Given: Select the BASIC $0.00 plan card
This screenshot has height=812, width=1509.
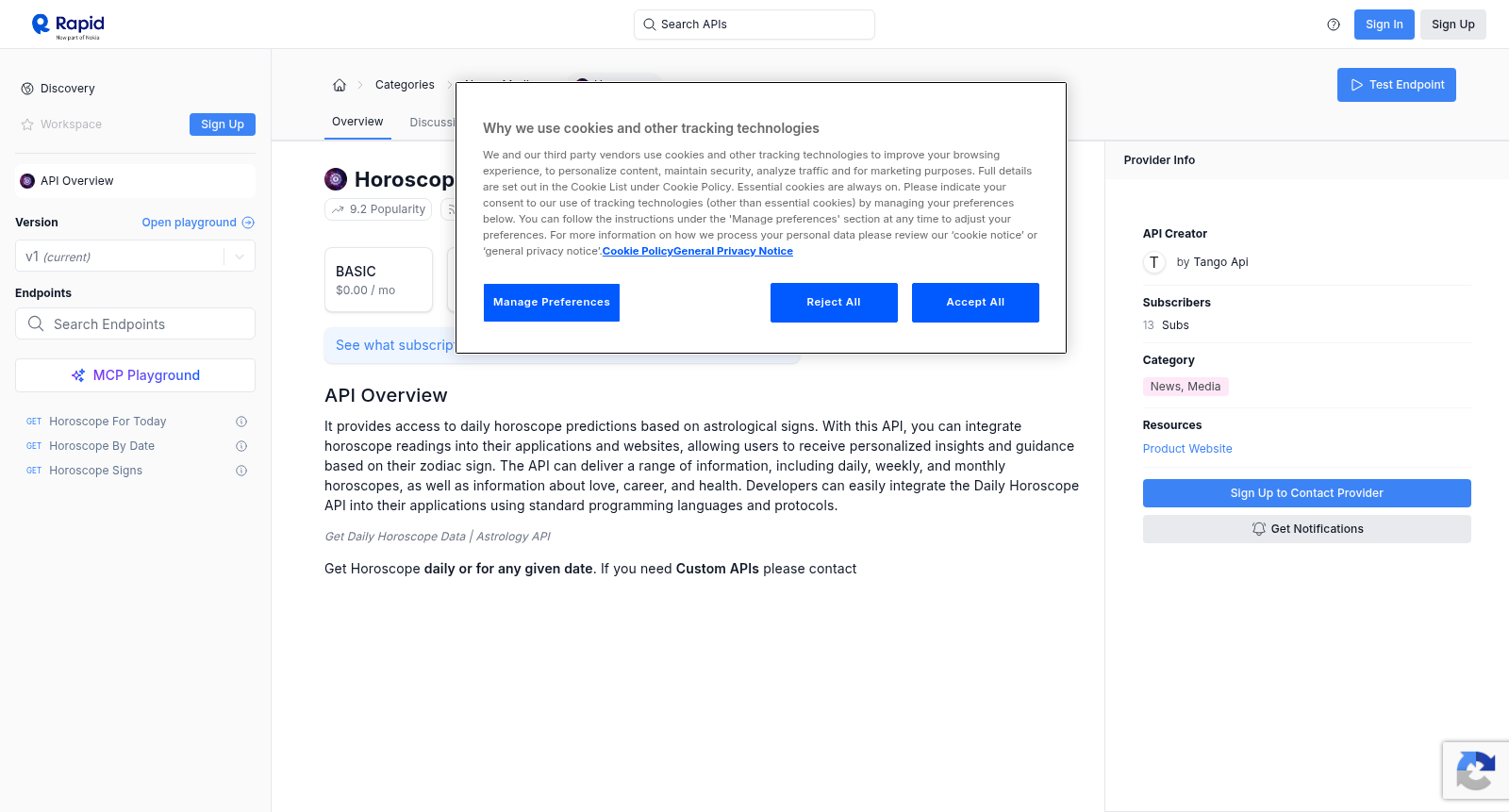Looking at the screenshot, I should point(378,280).
